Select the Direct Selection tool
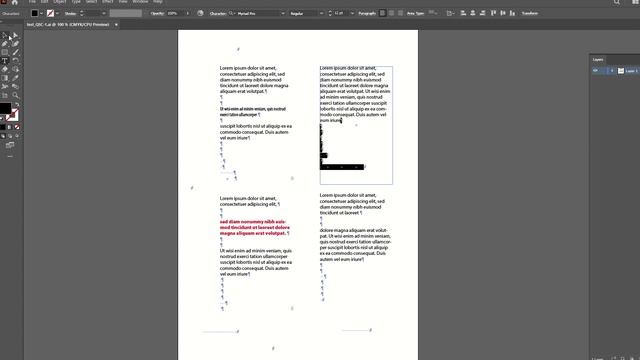640x360 pixels. pyautogui.click(x=15, y=36)
